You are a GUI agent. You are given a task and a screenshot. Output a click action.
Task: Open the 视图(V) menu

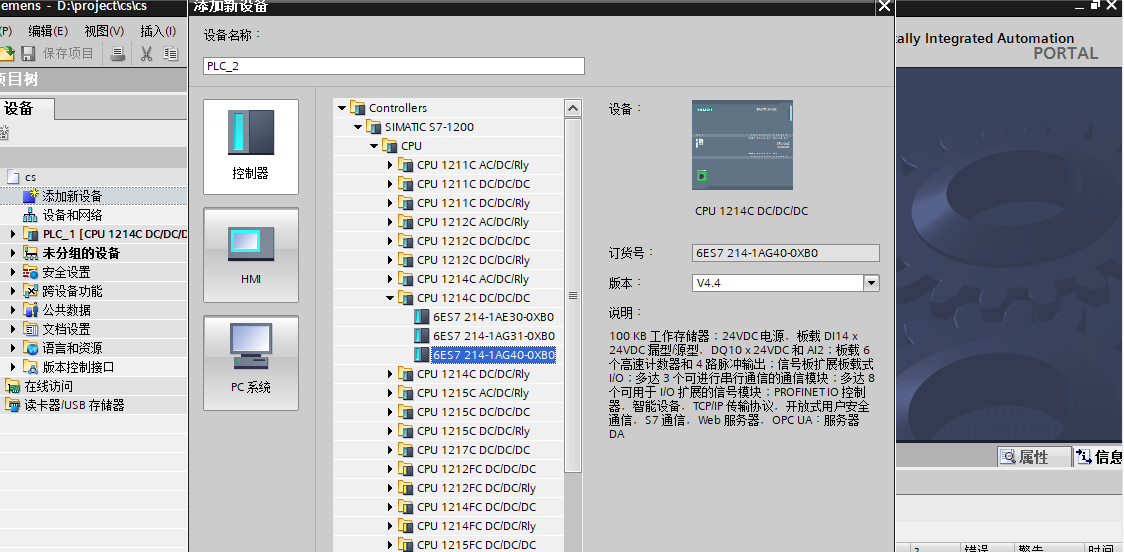(104, 31)
